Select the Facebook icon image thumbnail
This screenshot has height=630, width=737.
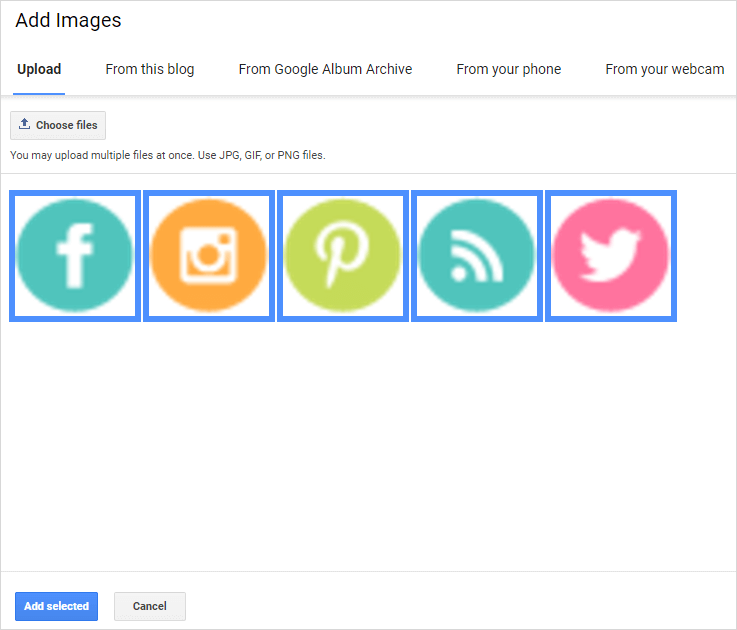pyautogui.click(x=75, y=256)
